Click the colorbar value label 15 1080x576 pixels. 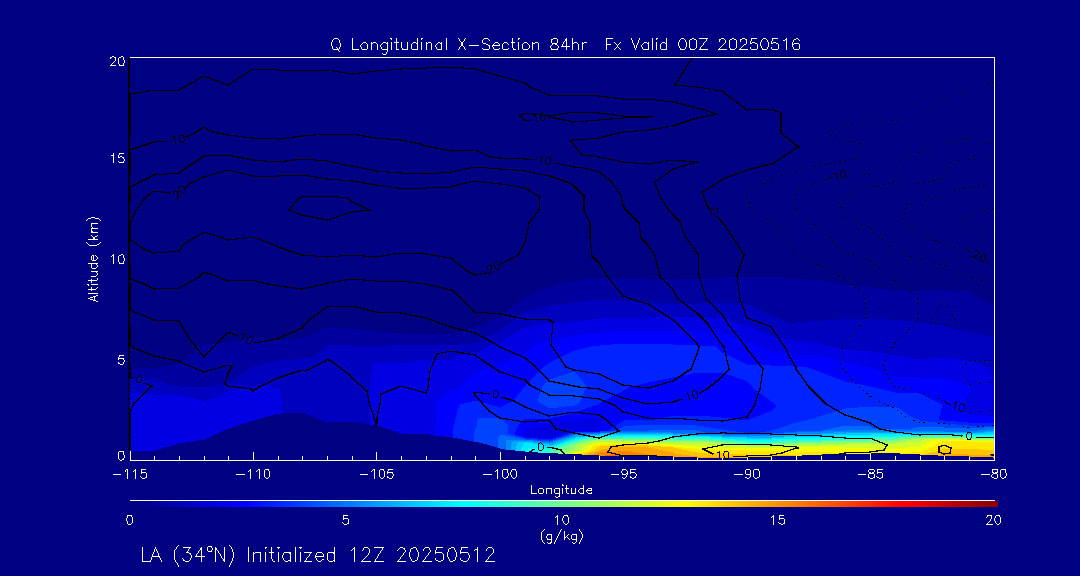(778, 521)
